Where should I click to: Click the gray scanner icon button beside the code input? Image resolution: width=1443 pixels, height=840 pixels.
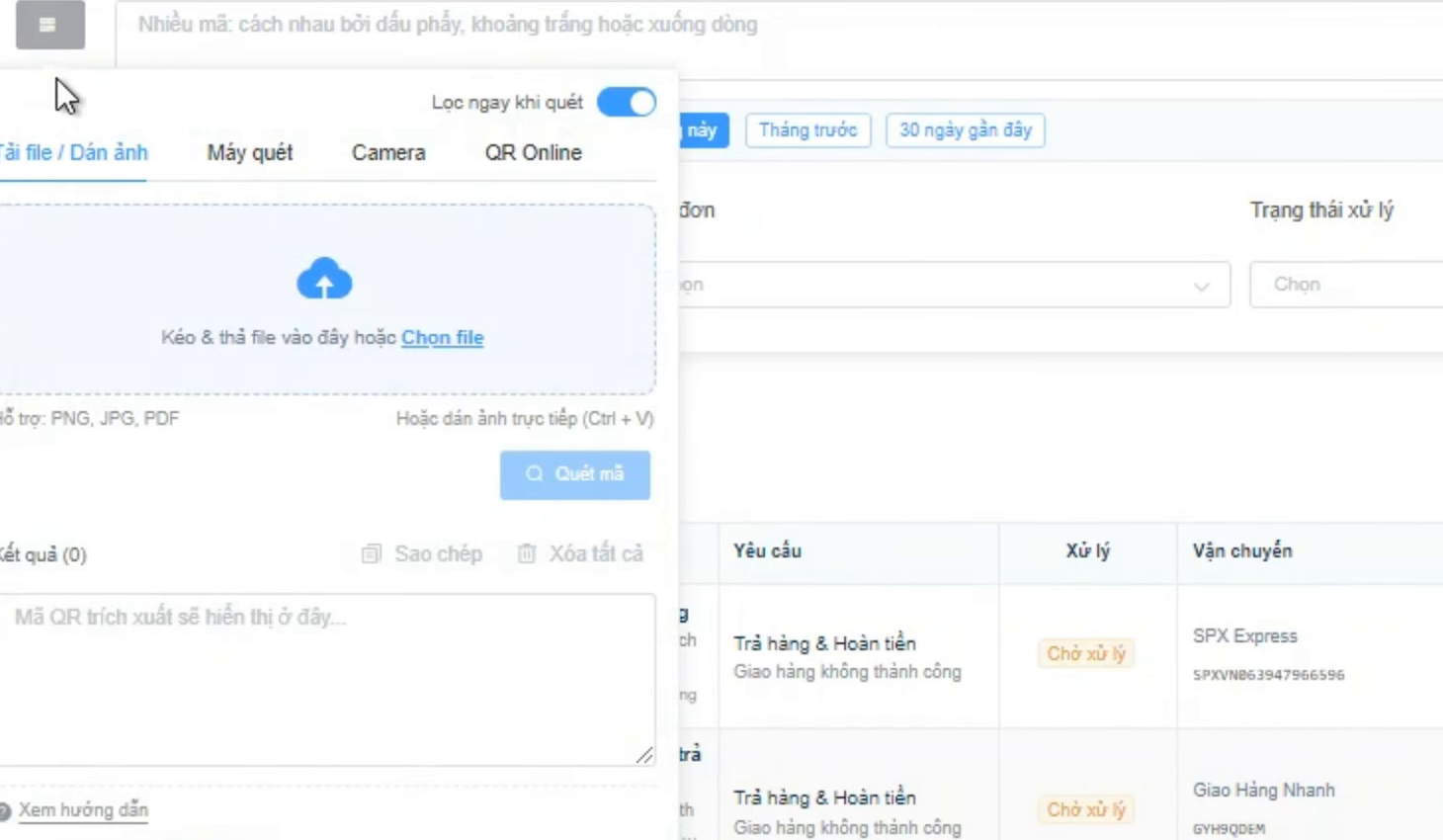coord(50,25)
